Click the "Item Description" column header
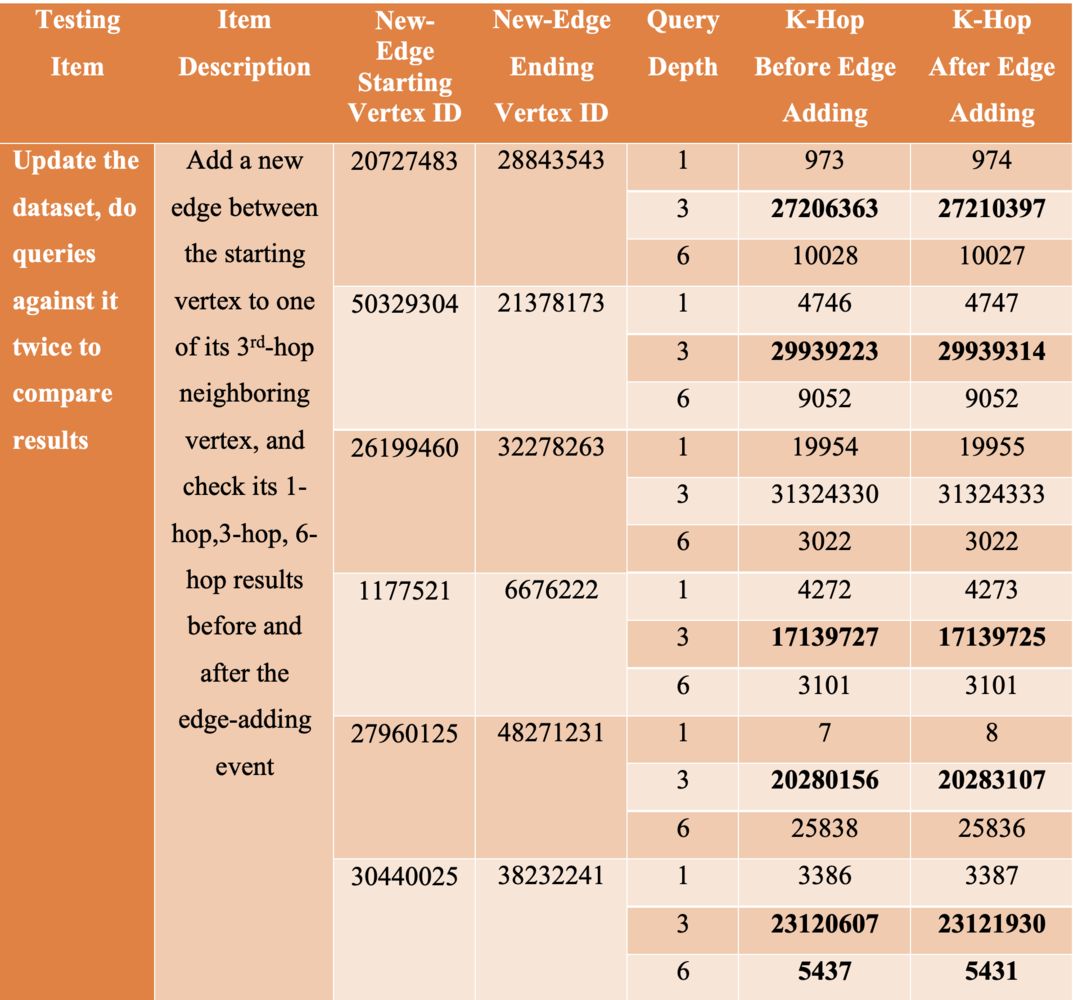 click(x=244, y=45)
